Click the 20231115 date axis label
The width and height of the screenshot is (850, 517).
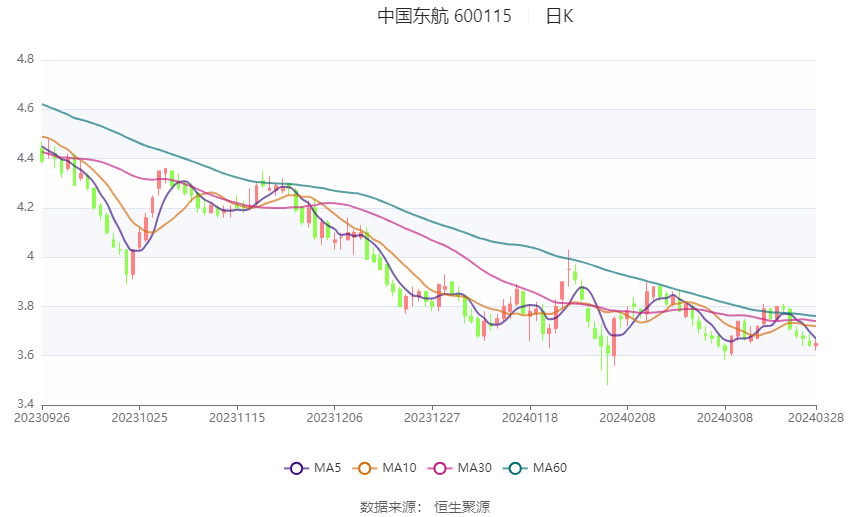click(237, 418)
